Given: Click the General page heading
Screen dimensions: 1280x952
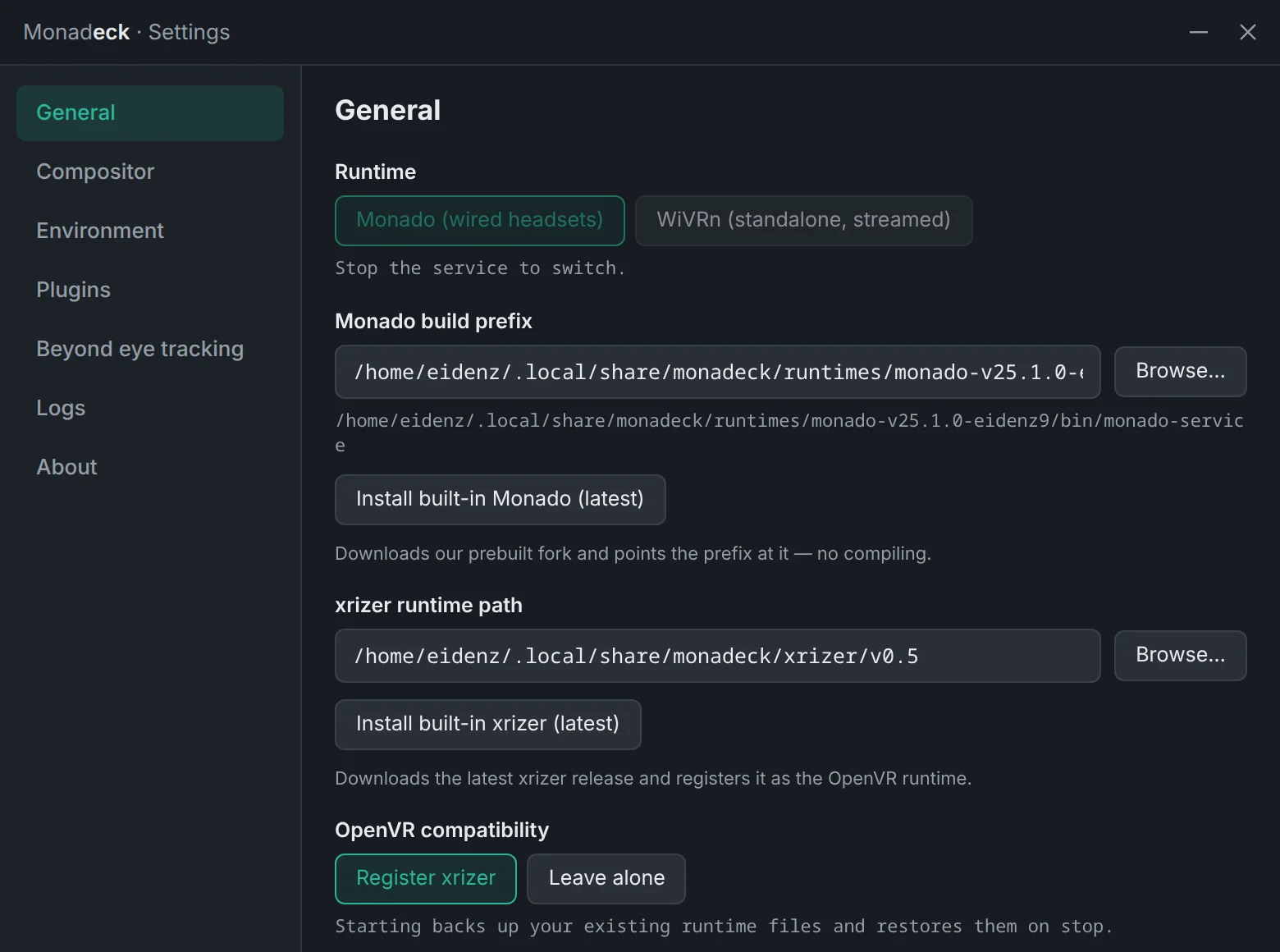Looking at the screenshot, I should 387,111.
